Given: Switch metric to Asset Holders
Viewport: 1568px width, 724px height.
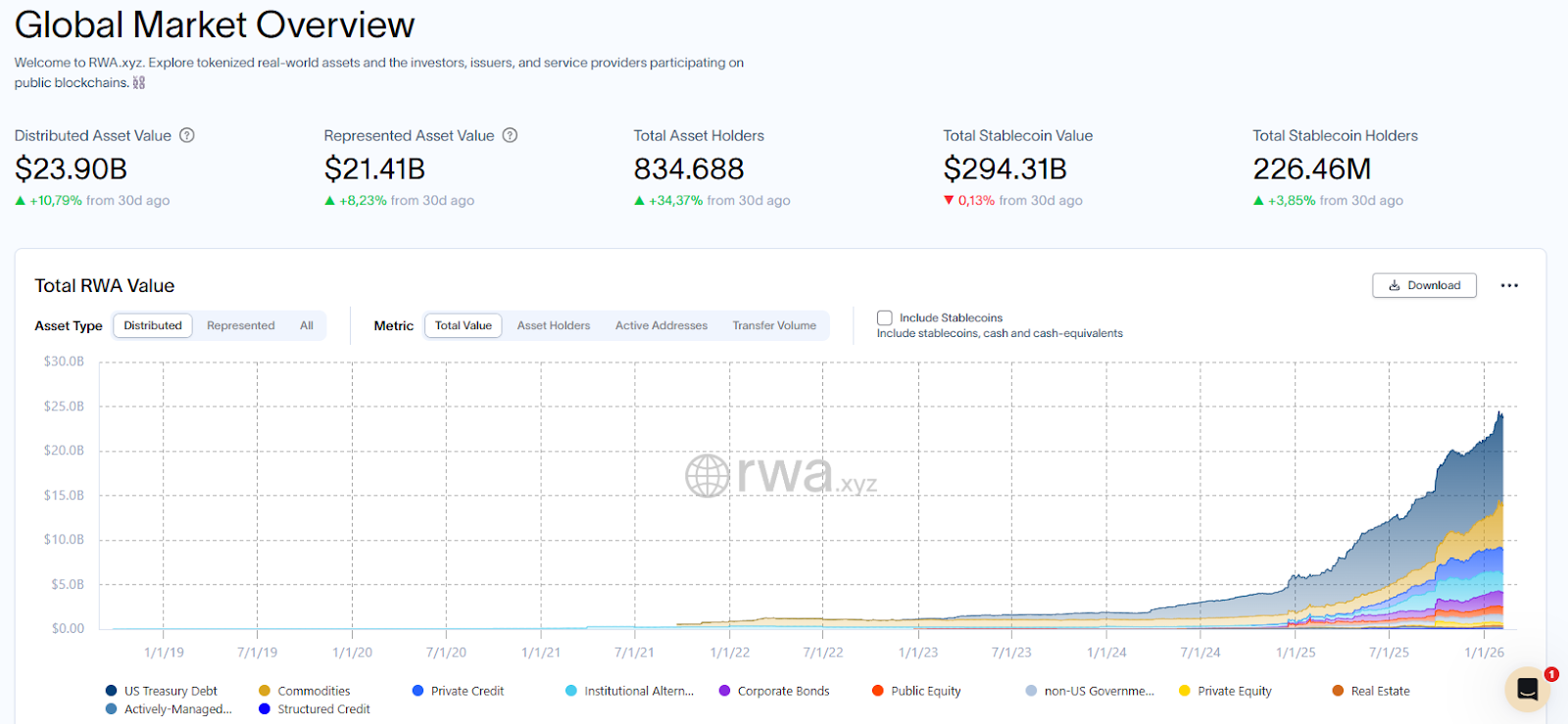Looking at the screenshot, I should 554,326.
